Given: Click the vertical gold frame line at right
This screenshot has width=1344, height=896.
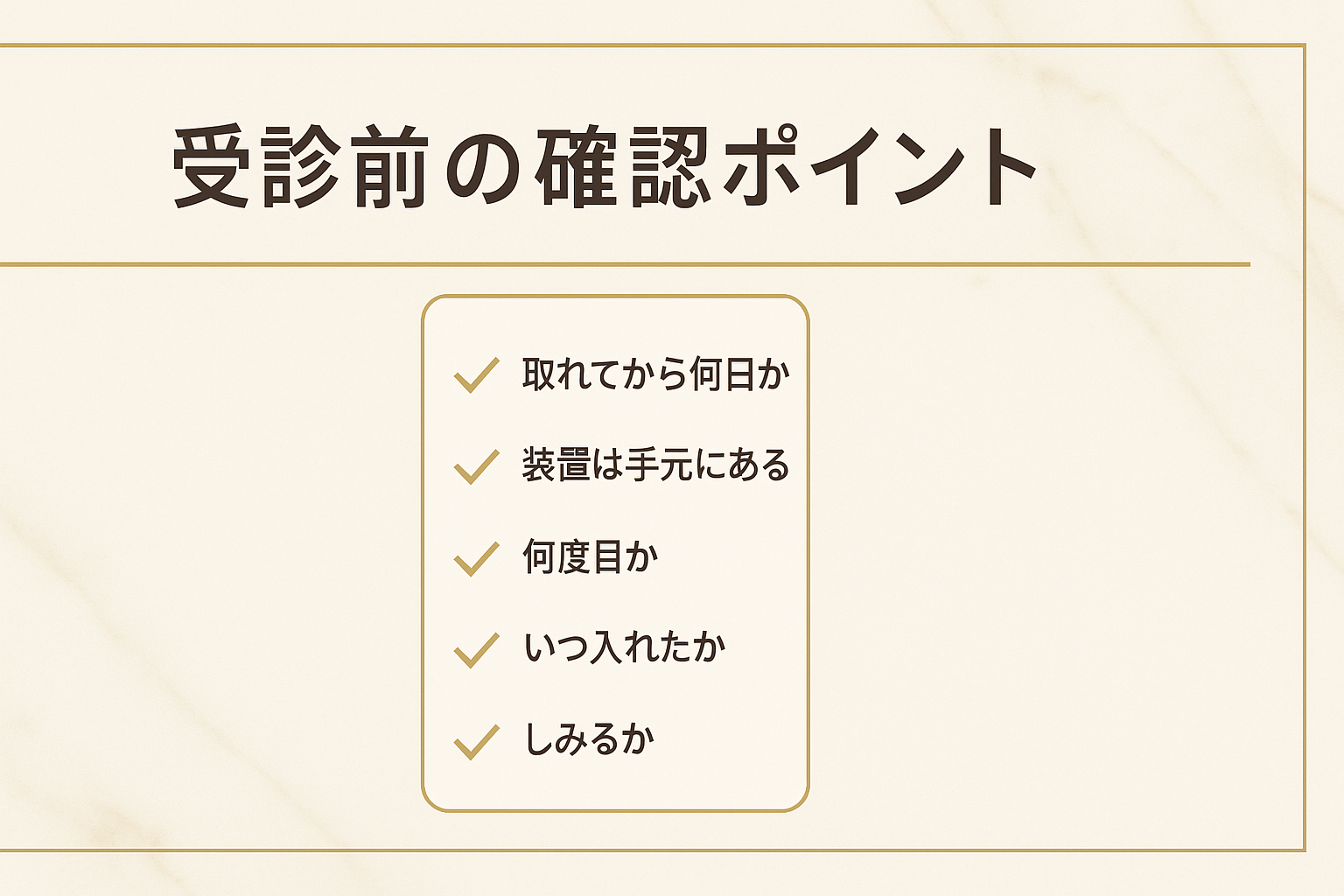Looking at the screenshot, I should [x=1304, y=447].
